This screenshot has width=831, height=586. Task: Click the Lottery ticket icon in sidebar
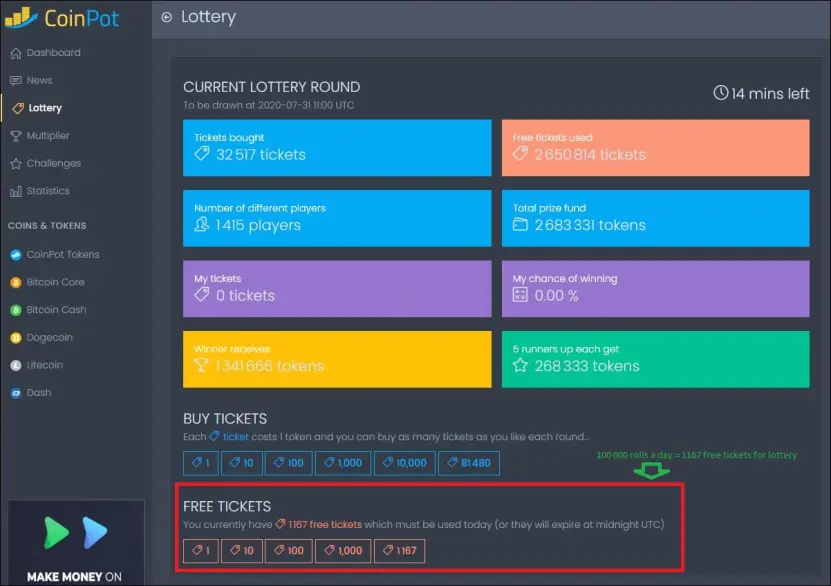pos(18,108)
